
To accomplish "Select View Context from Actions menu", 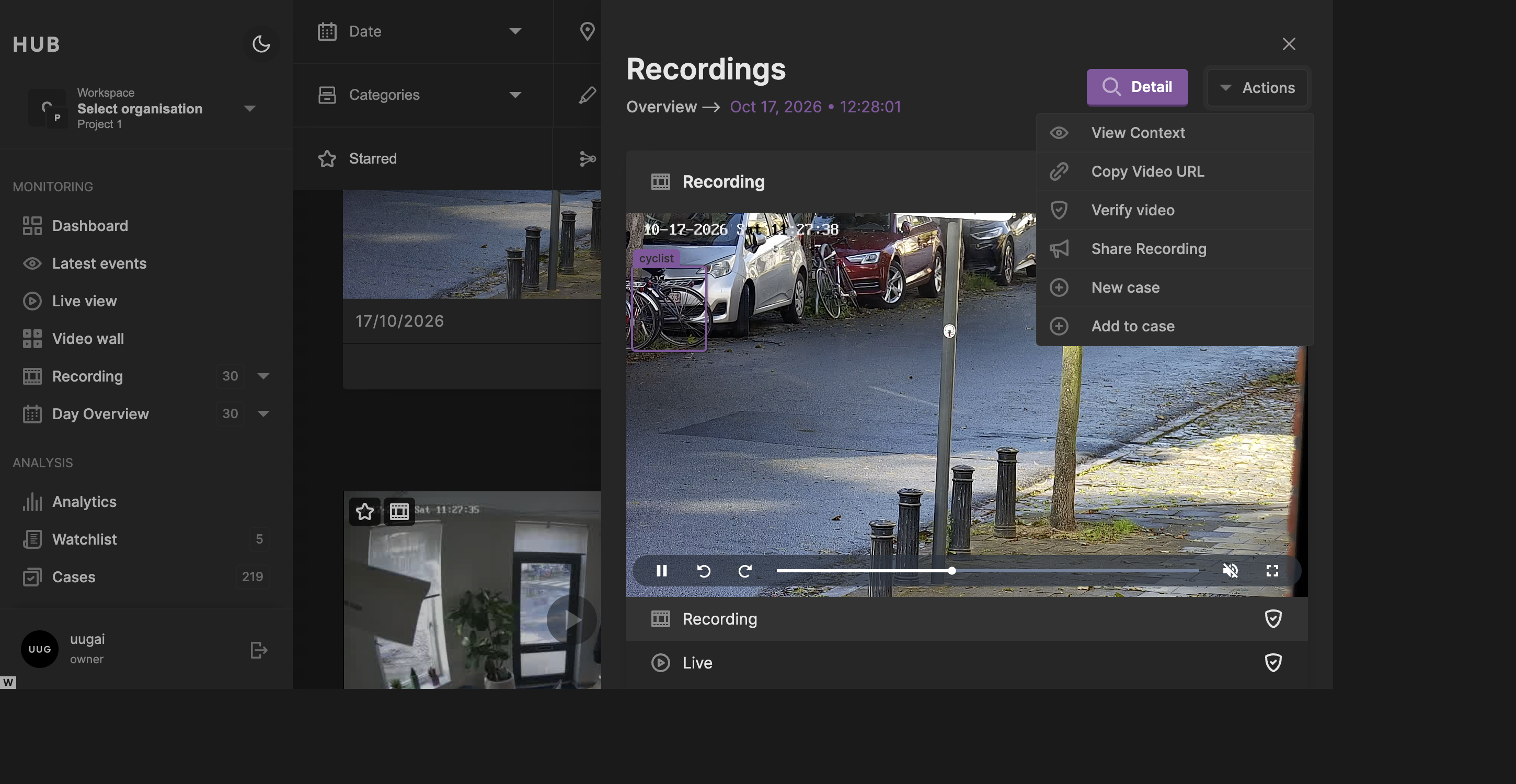I will tap(1175, 133).
